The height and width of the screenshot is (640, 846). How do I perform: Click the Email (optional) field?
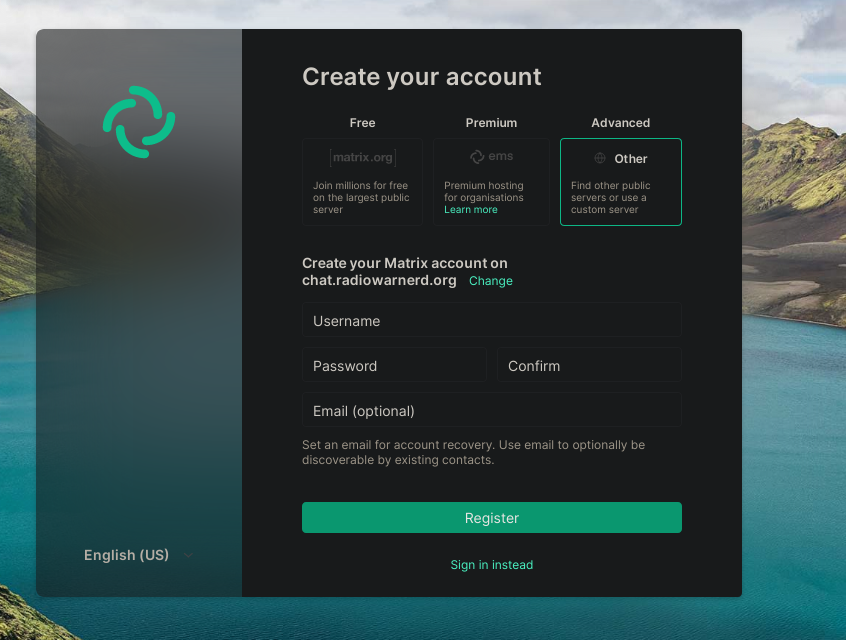pyautogui.click(x=492, y=411)
